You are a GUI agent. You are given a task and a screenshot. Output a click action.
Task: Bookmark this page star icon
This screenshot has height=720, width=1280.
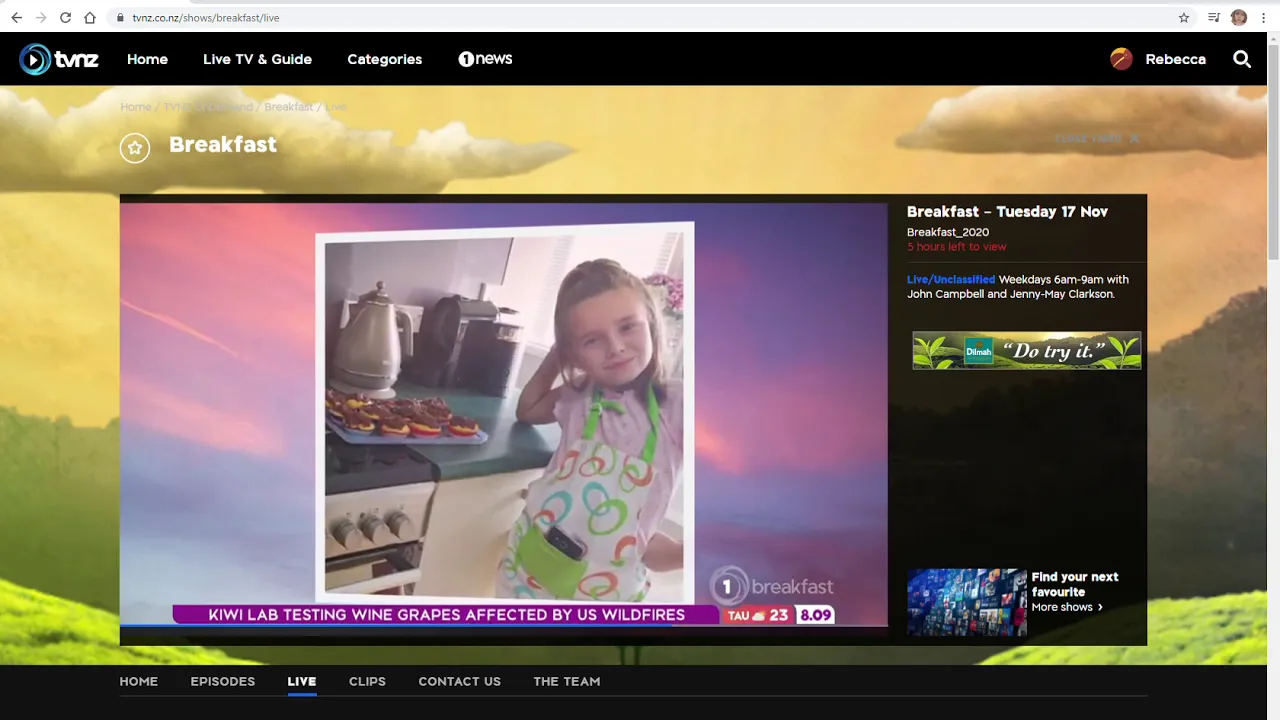click(x=1184, y=17)
